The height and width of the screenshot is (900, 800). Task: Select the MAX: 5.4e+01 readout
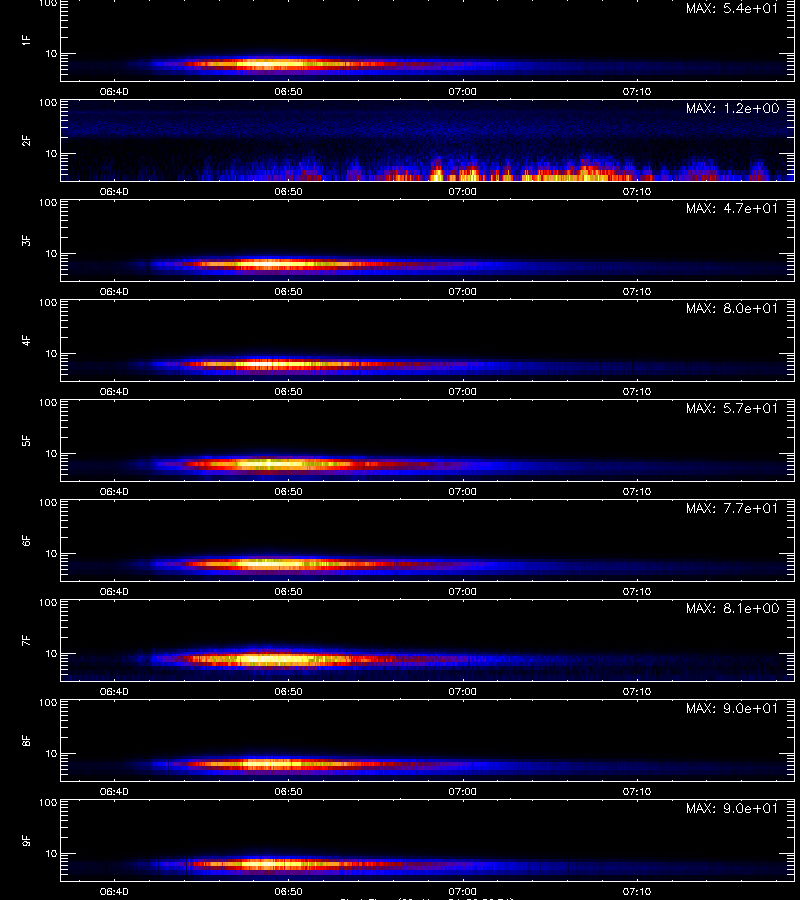(732, 9)
